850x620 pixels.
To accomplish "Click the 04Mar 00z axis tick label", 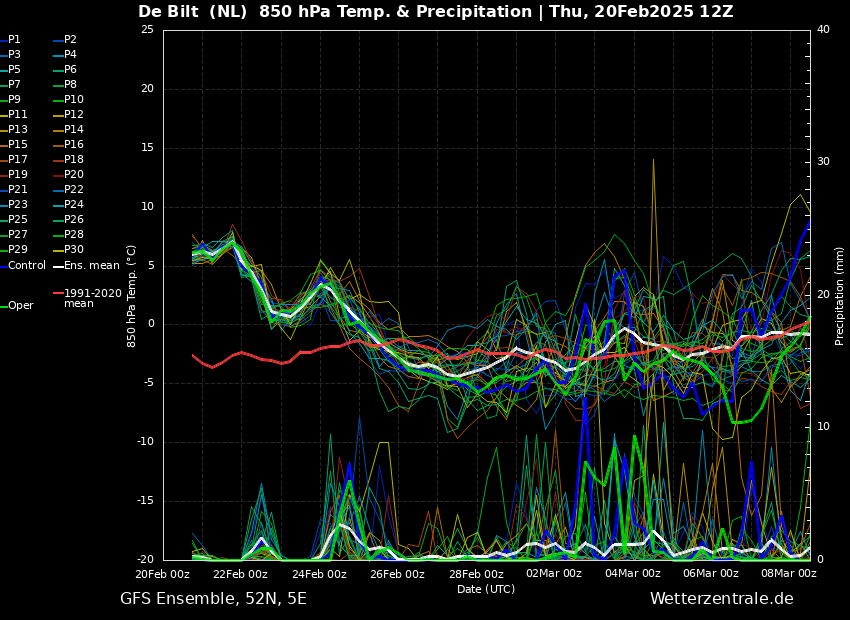I will pos(633,574).
